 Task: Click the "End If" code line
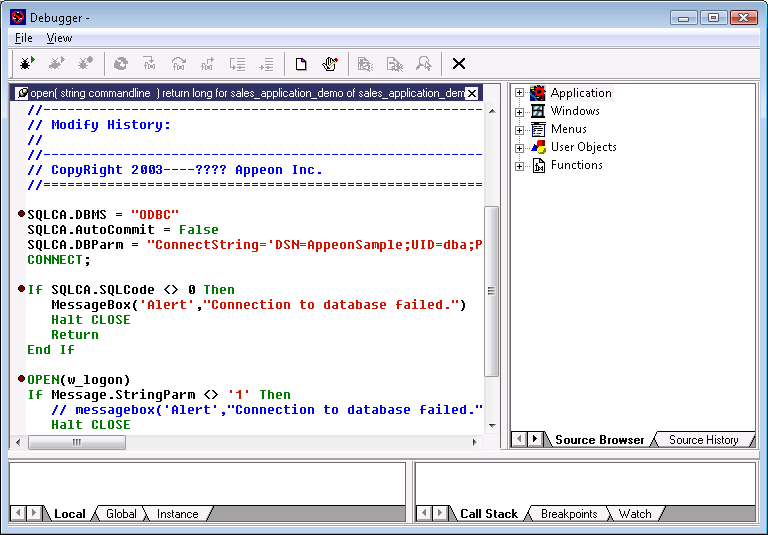[51, 350]
